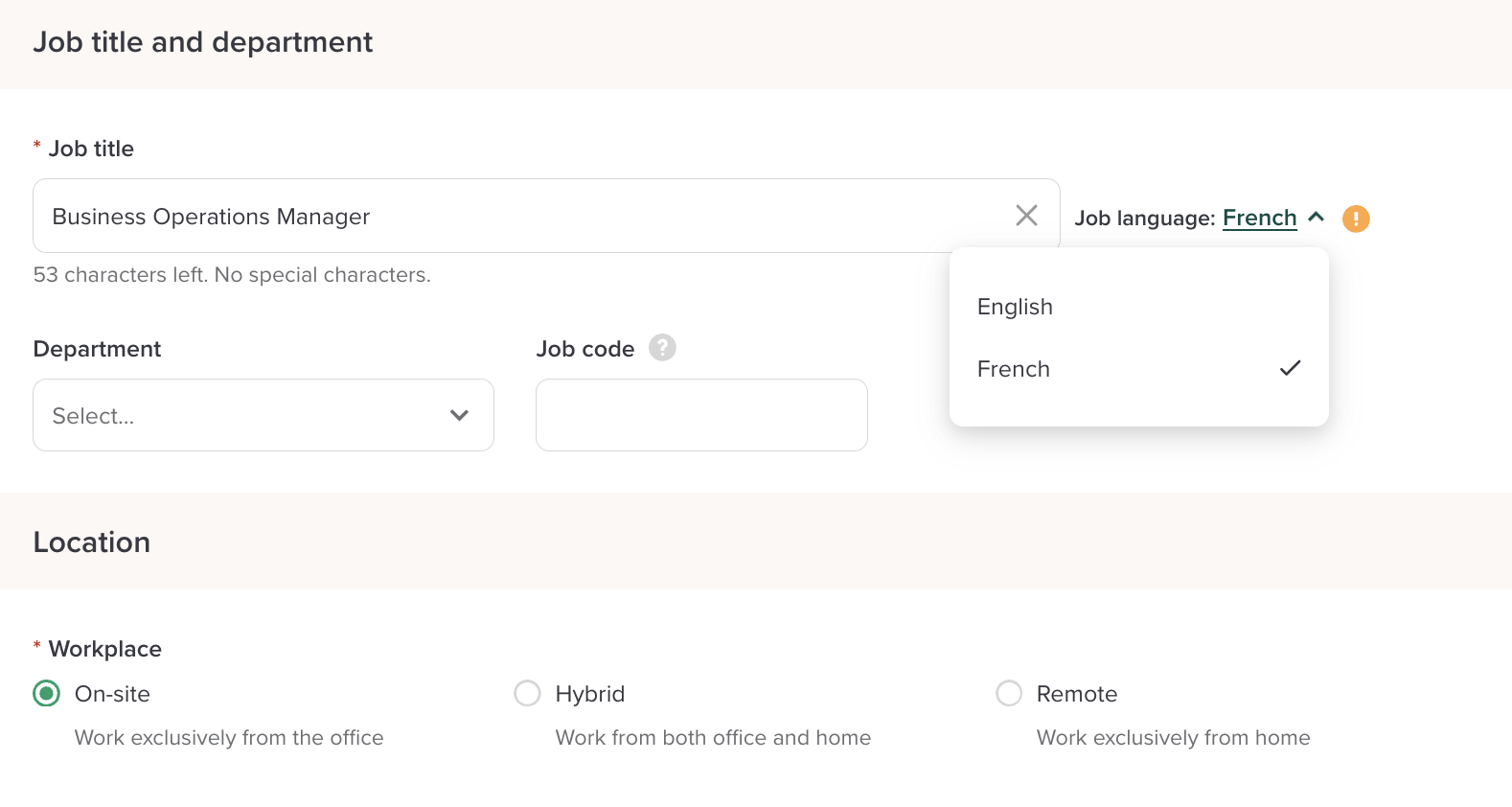Viewport: 1512px width, 807px height.
Task: Click "Work from both office and home" description
Action: (713, 738)
